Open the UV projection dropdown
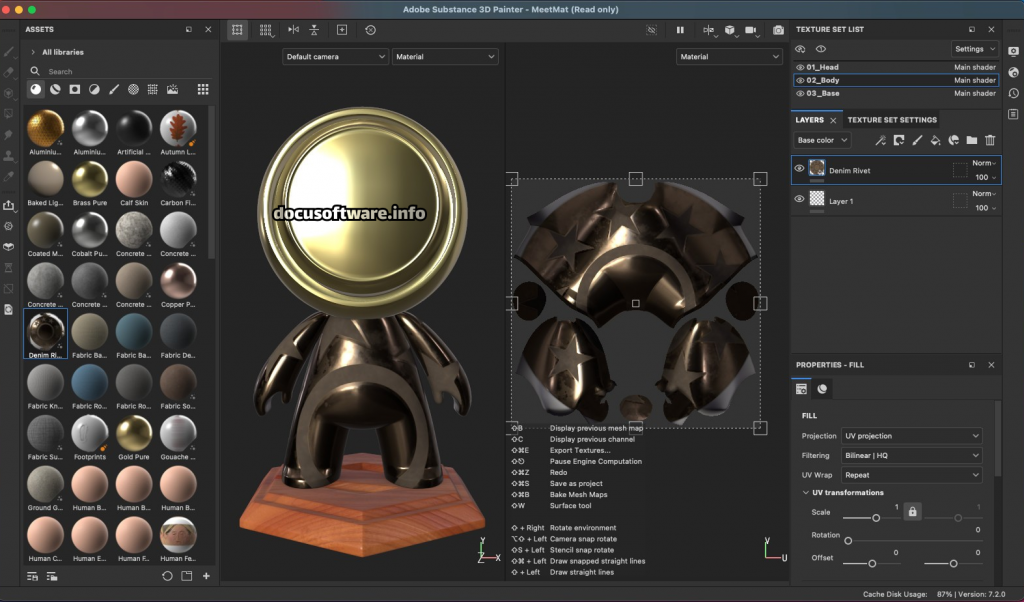This screenshot has width=1024, height=602. 911,436
